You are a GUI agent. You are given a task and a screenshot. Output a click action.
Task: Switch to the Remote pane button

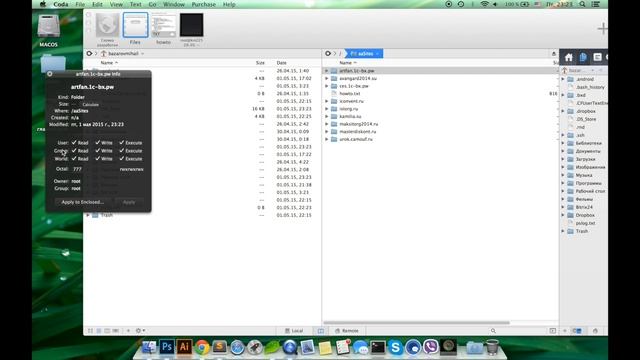(x=347, y=331)
